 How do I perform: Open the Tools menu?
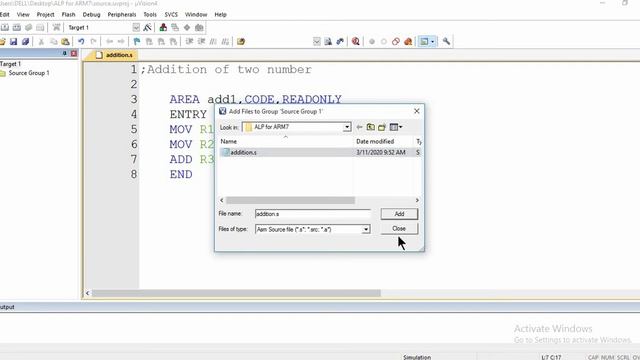coord(150,14)
